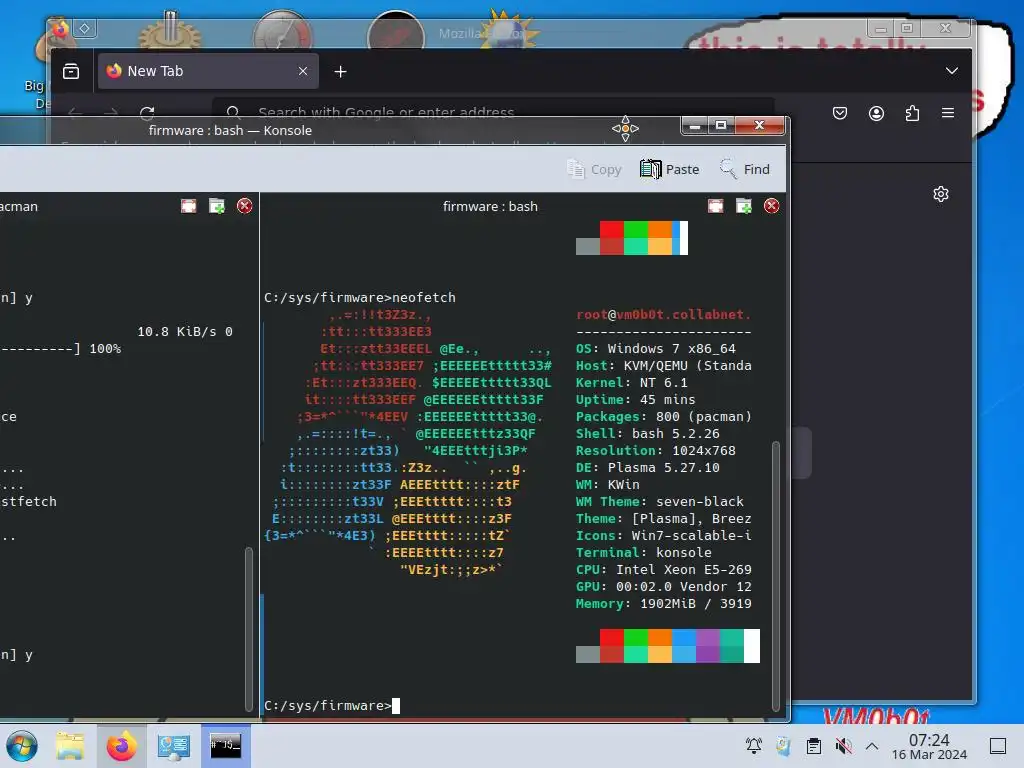Click the Konsole window move handle icon
The height and width of the screenshot is (768, 1024).
[x=625, y=128]
